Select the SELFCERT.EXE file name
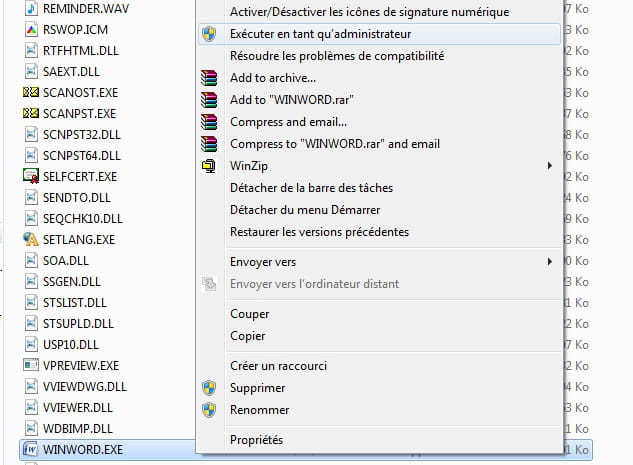This screenshot has height=465, width=633. tap(80, 176)
